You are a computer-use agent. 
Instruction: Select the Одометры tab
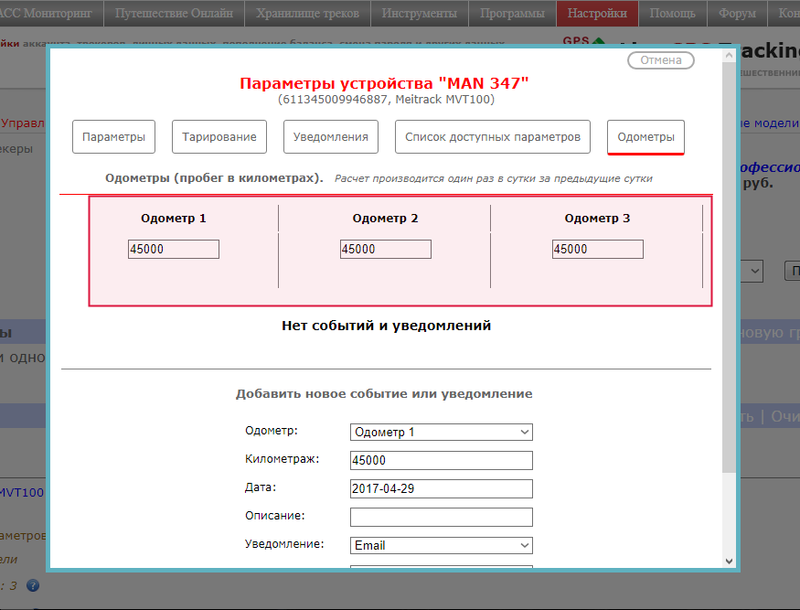645,137
